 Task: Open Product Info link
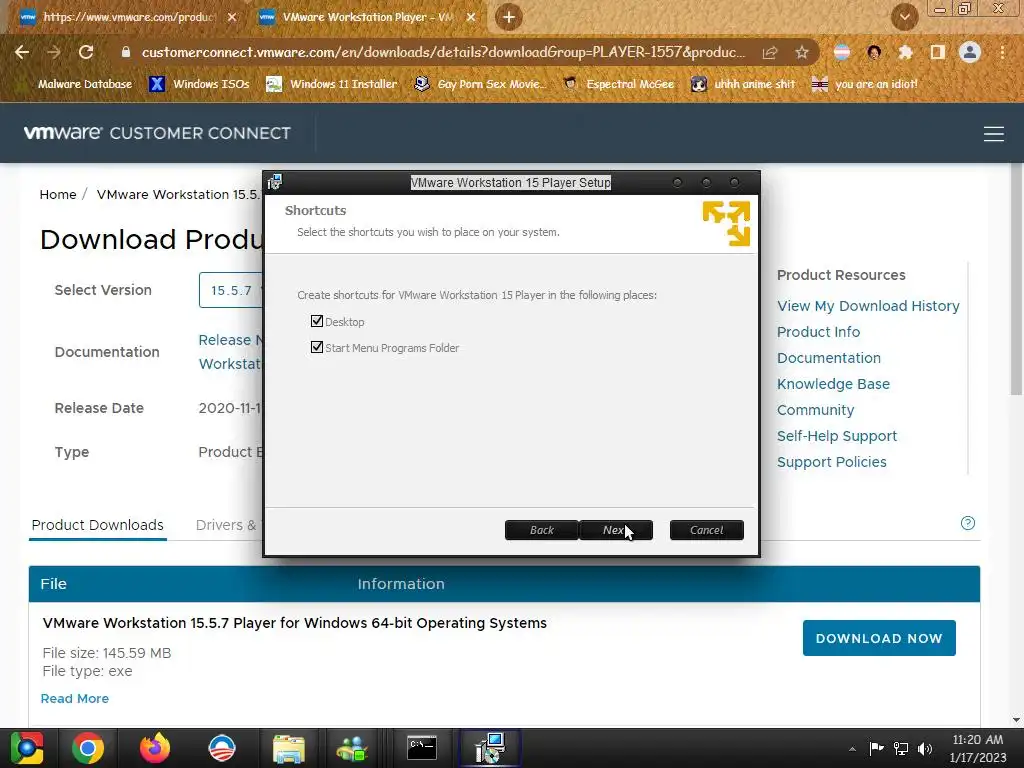pos(818,332)
